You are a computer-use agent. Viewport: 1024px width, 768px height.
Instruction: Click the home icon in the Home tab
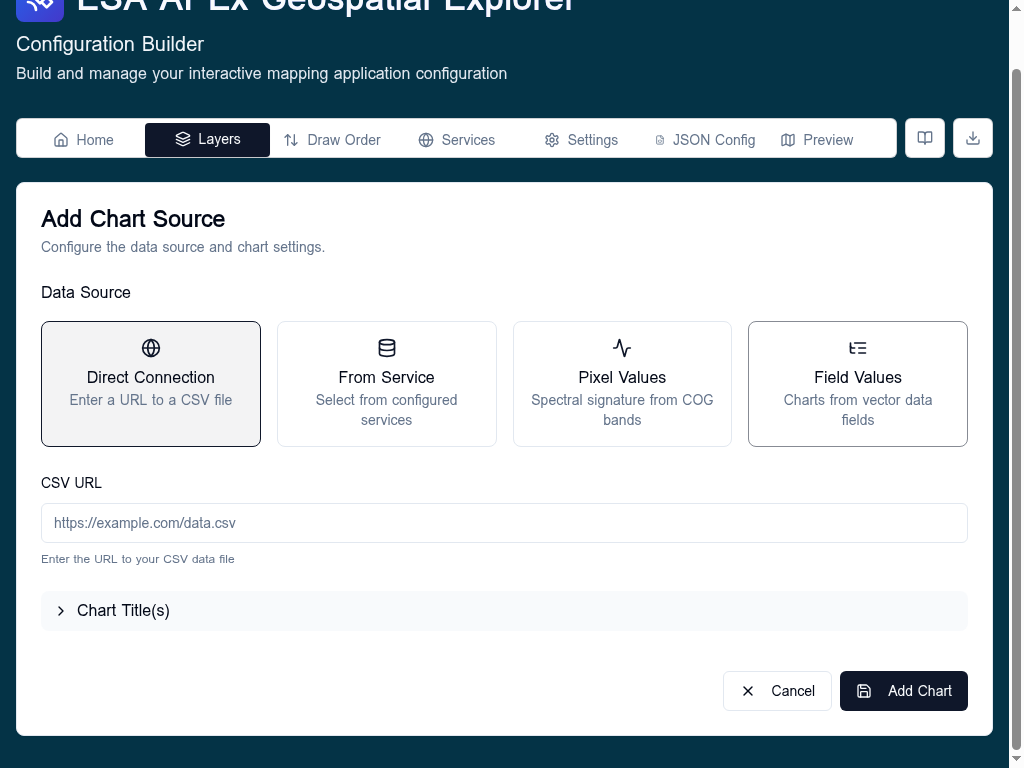pos(61,140)
